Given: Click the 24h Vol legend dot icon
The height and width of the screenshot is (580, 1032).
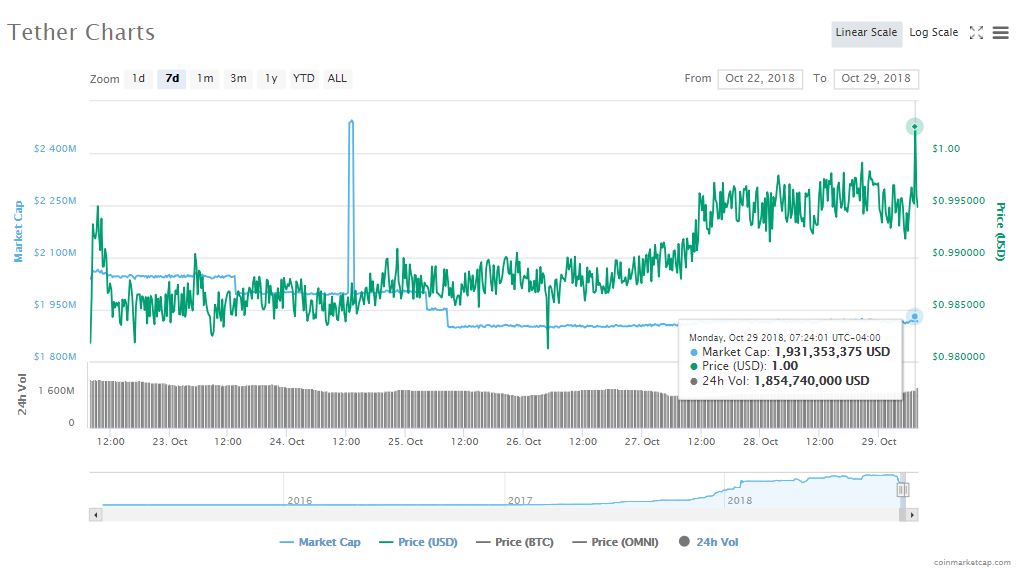Looking at the screenshot, I should (685, 542).
